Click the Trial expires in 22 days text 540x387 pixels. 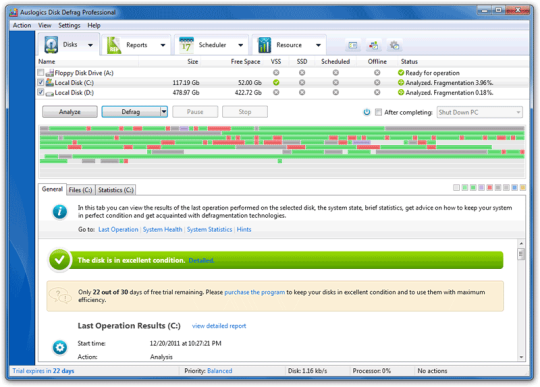pos(43,371)
